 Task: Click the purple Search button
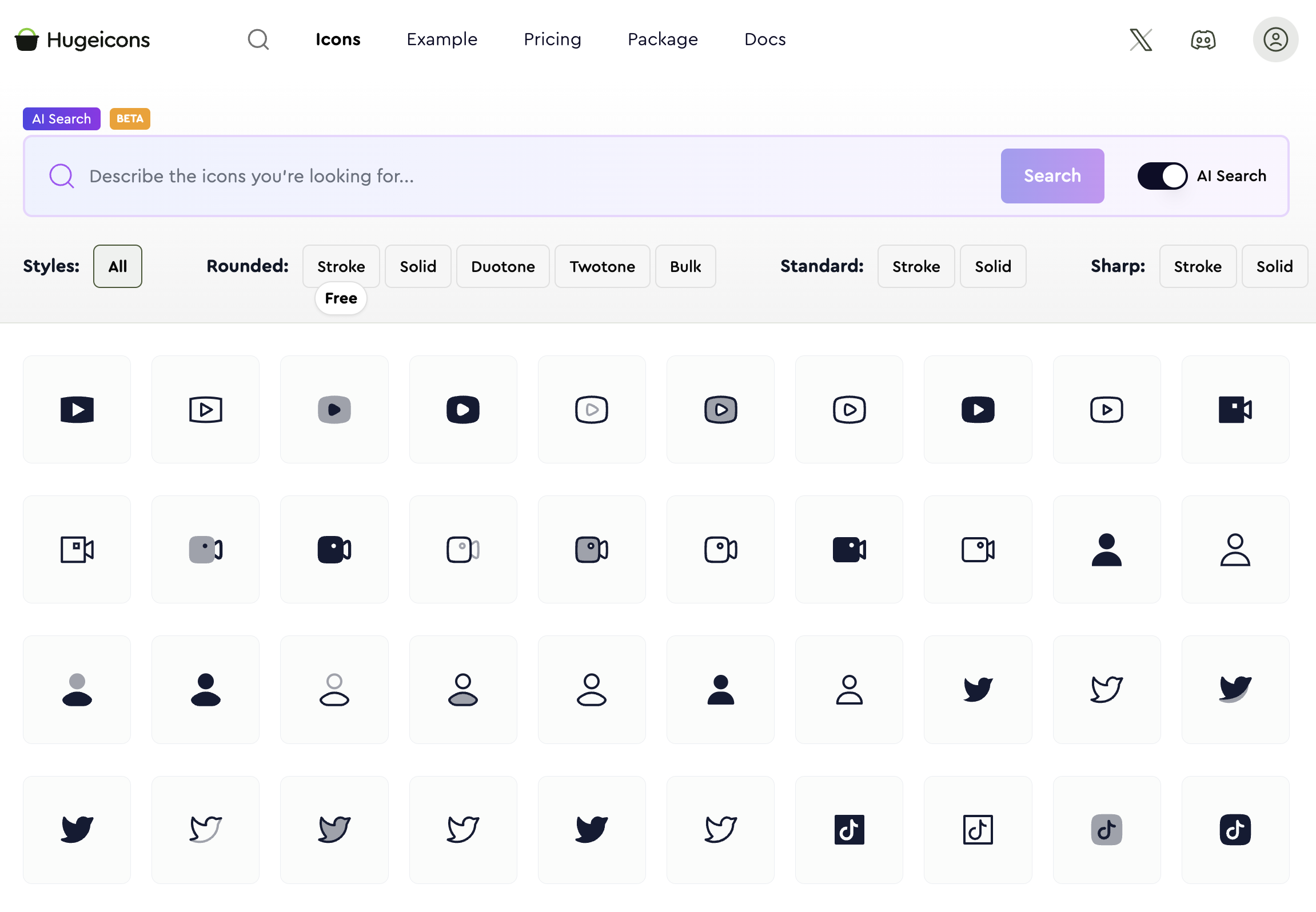[x=1052, y=176]
